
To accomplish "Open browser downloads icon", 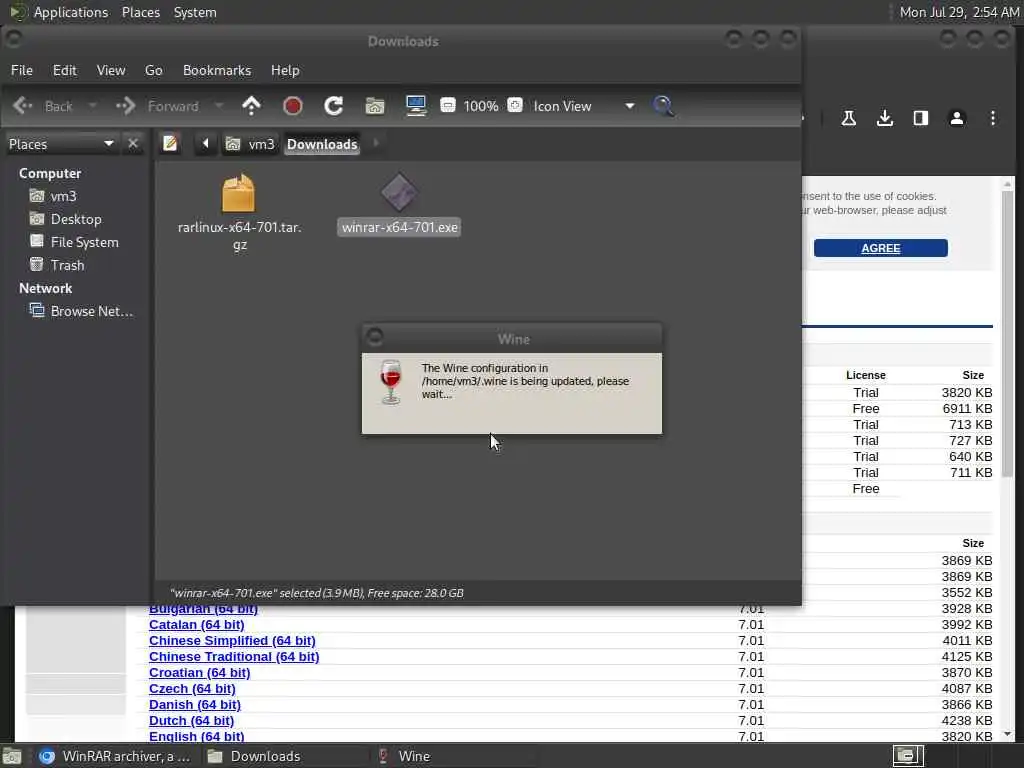I will click(x=885, y=118).
